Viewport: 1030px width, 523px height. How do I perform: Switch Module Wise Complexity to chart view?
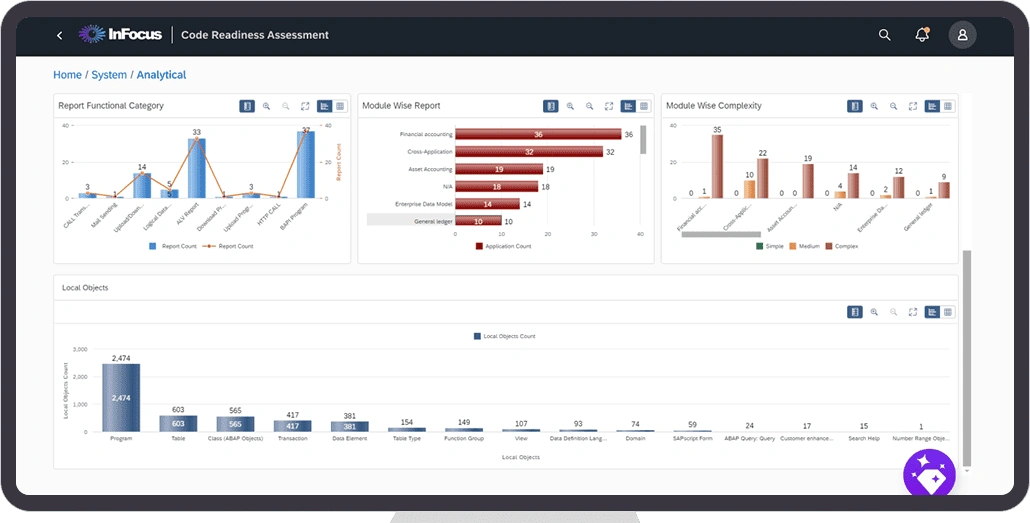[932, 106]
